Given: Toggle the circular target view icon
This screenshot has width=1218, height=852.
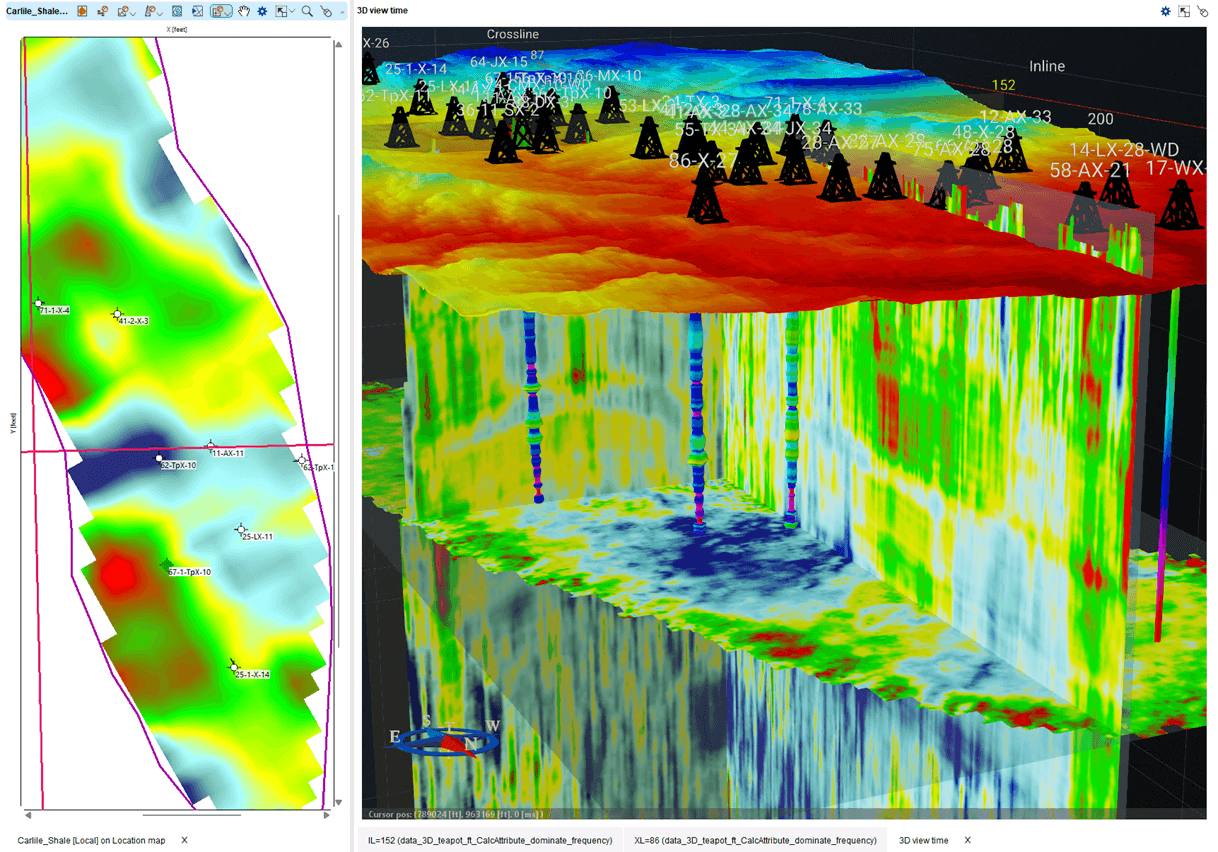Looking at the screenshot, I should point(176,11).
